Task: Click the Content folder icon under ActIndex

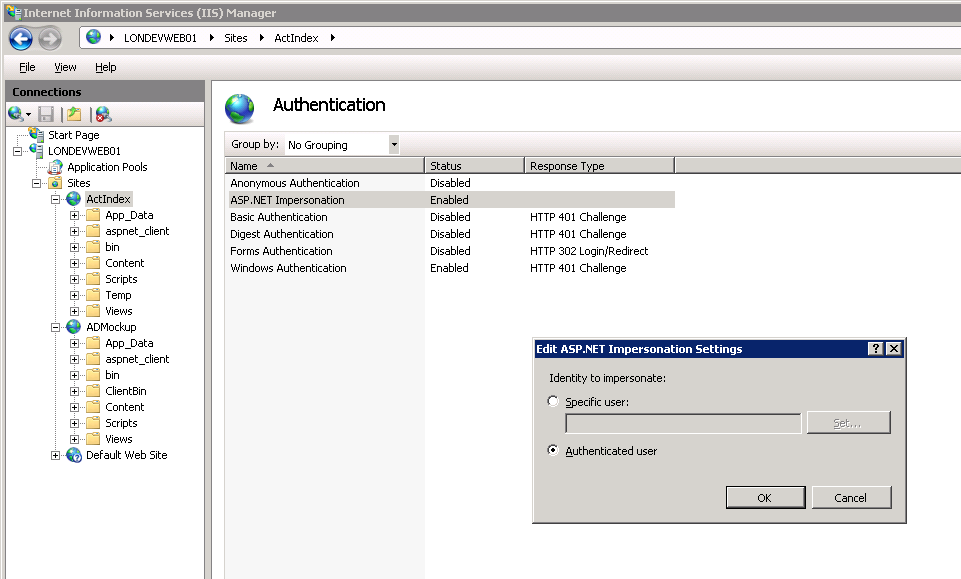Action: (93, 263)
